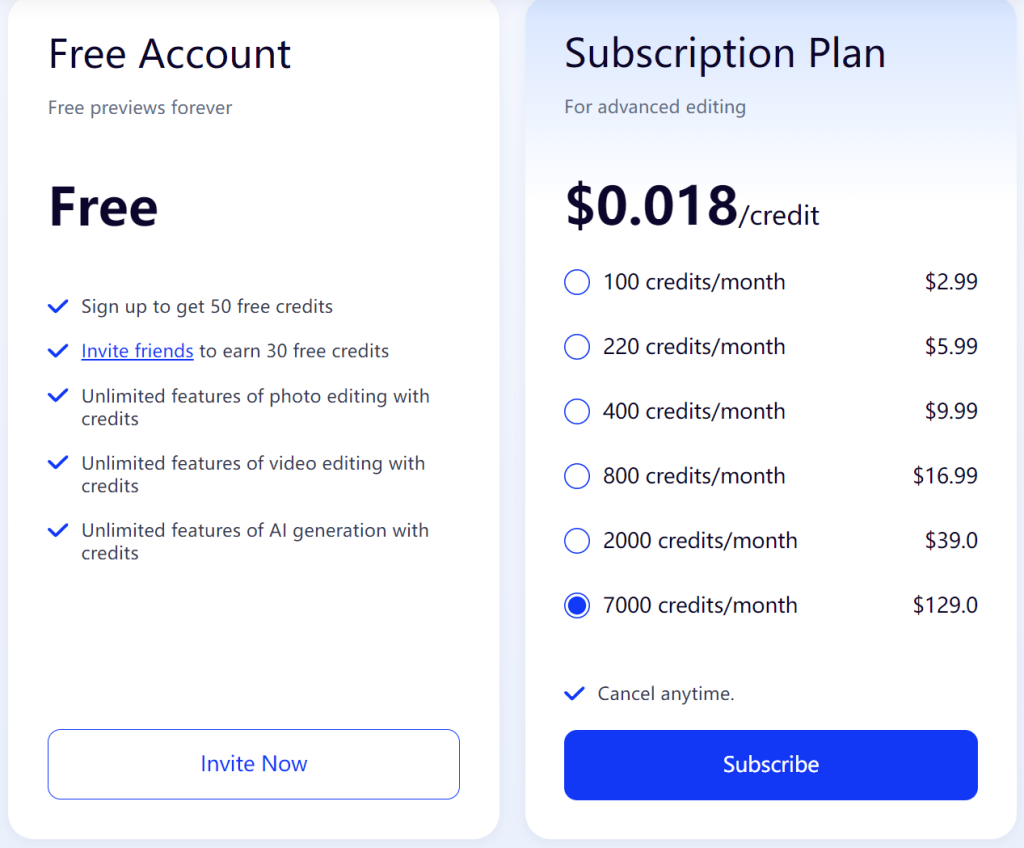Click the checkmark beside the AI generation feature

pos(58,530)
